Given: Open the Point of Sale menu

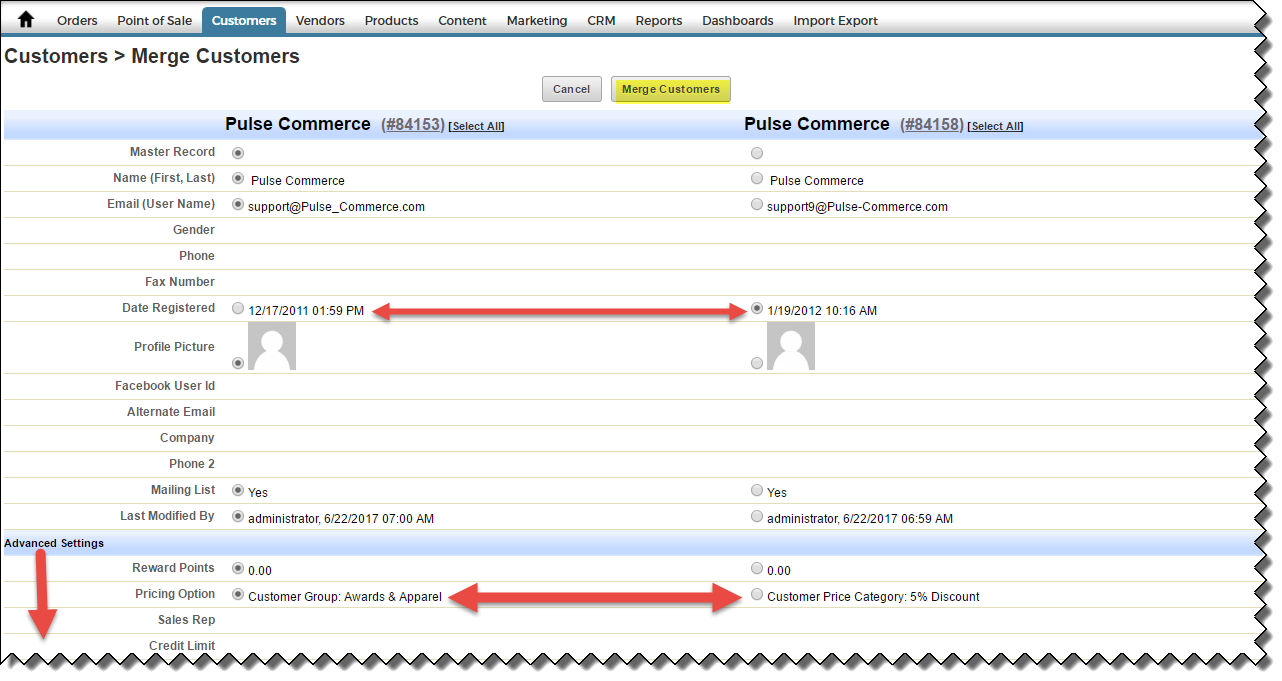Looking at the screenshot, I should [154, 20].
